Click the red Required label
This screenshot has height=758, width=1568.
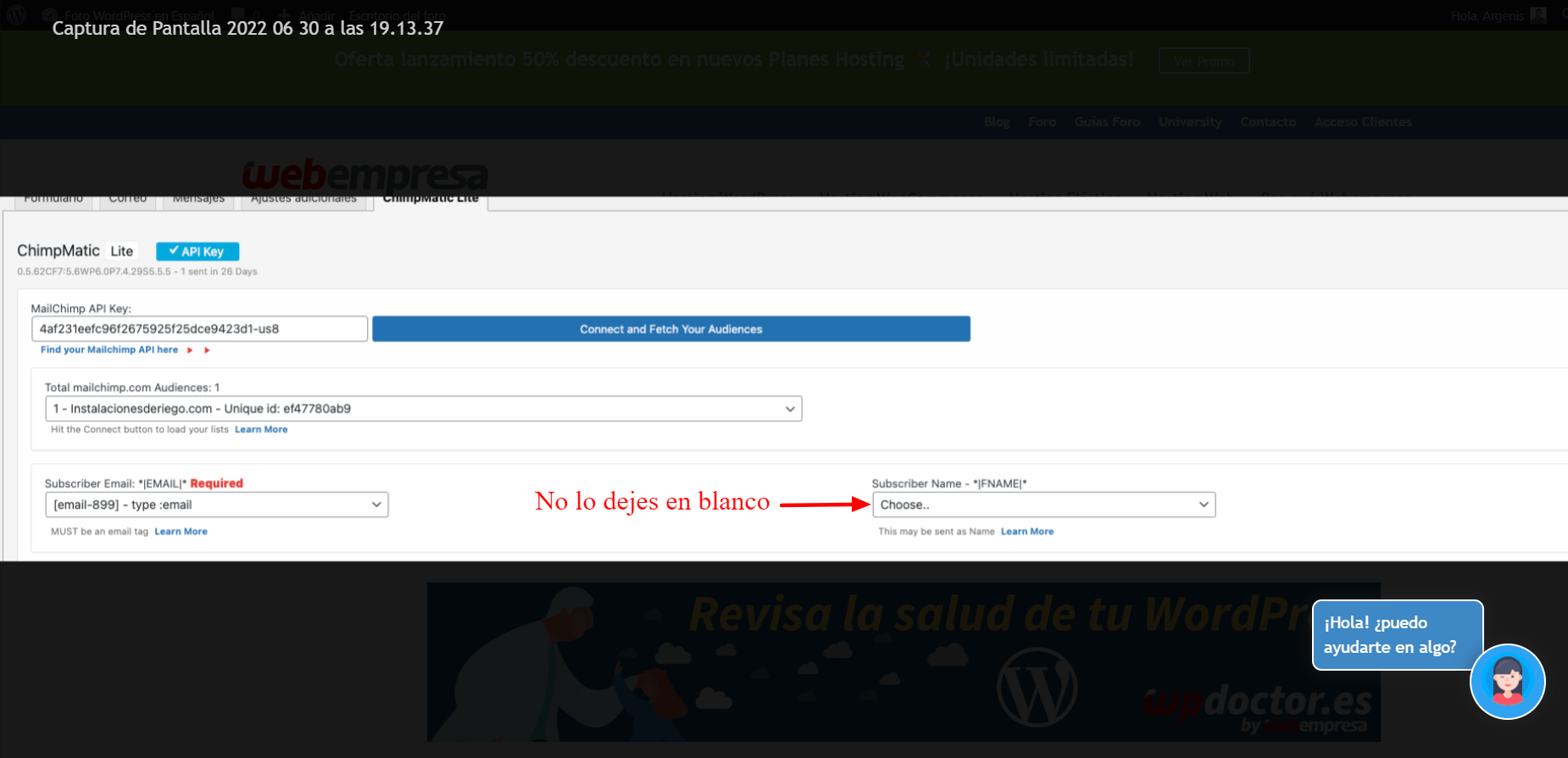point(216,483)
